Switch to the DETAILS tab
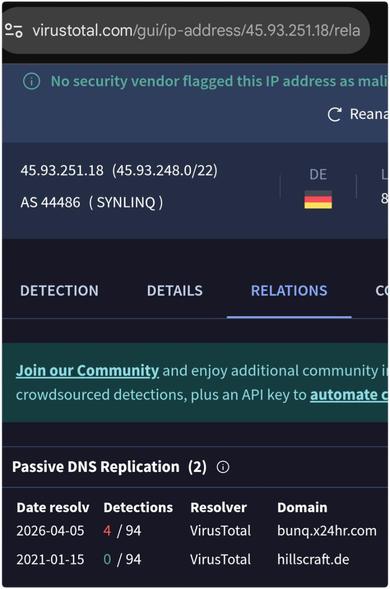 (175, 290)
